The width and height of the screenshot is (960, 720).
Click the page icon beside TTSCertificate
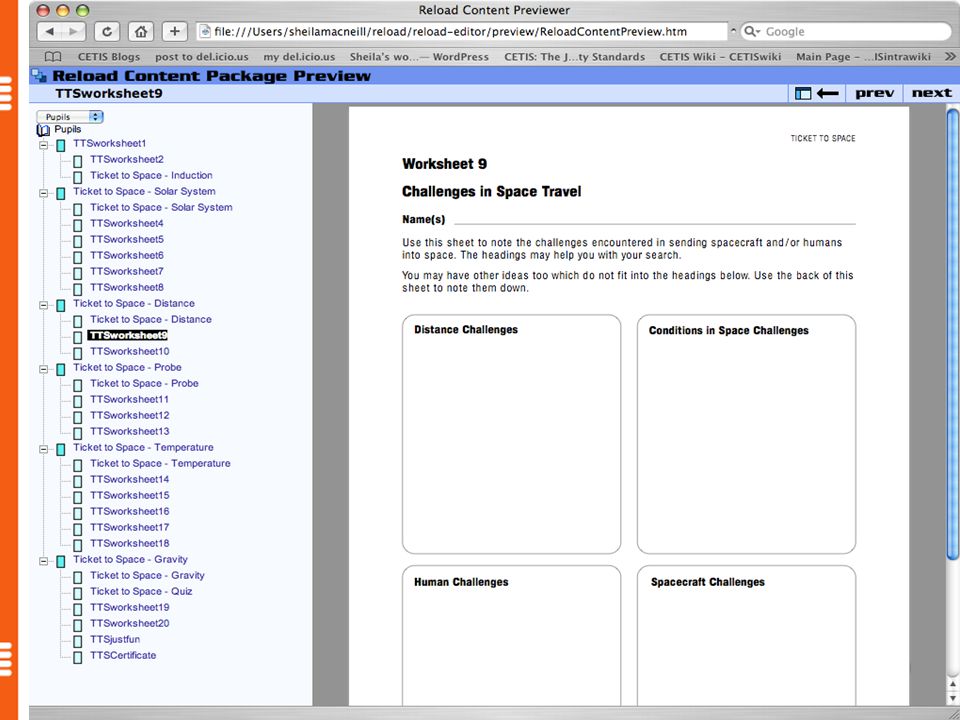[x=78, y=658]
